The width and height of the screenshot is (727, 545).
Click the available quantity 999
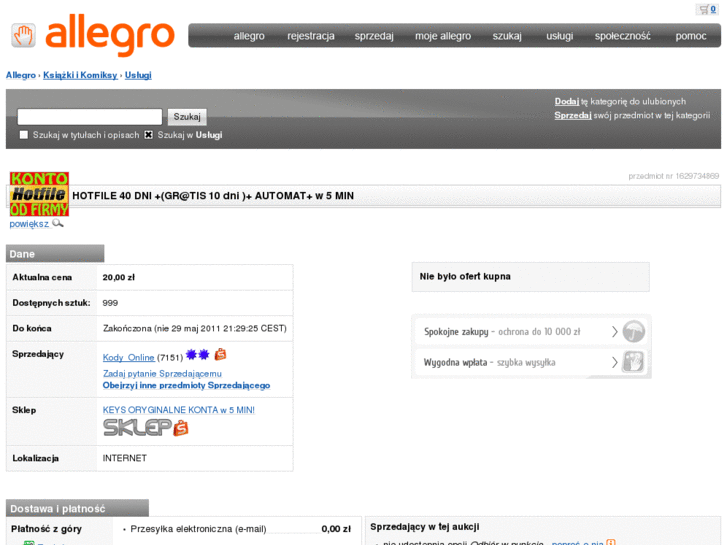(110, 303)
